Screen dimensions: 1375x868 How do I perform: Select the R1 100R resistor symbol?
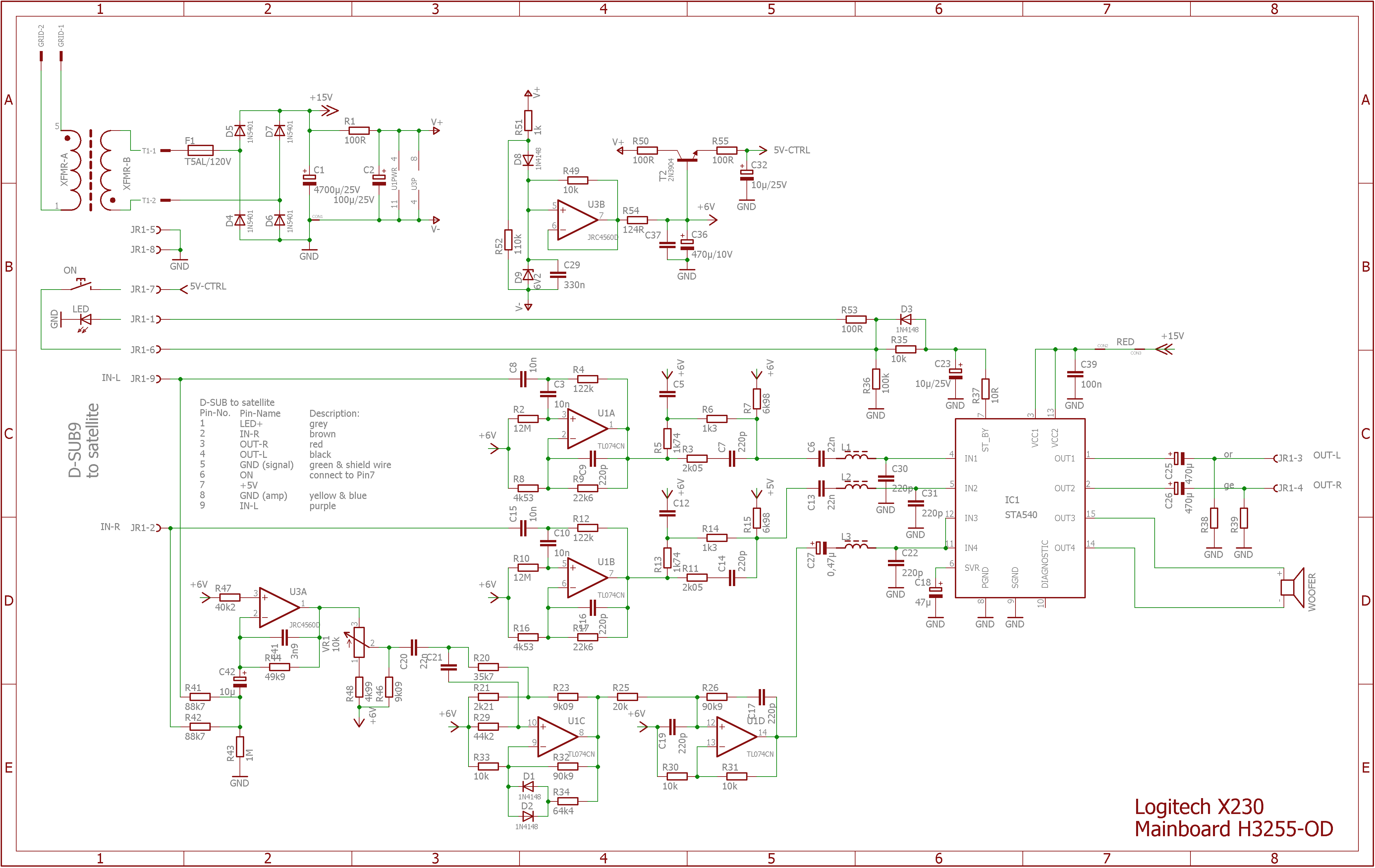pyautogui.click(x=358, y=131)
